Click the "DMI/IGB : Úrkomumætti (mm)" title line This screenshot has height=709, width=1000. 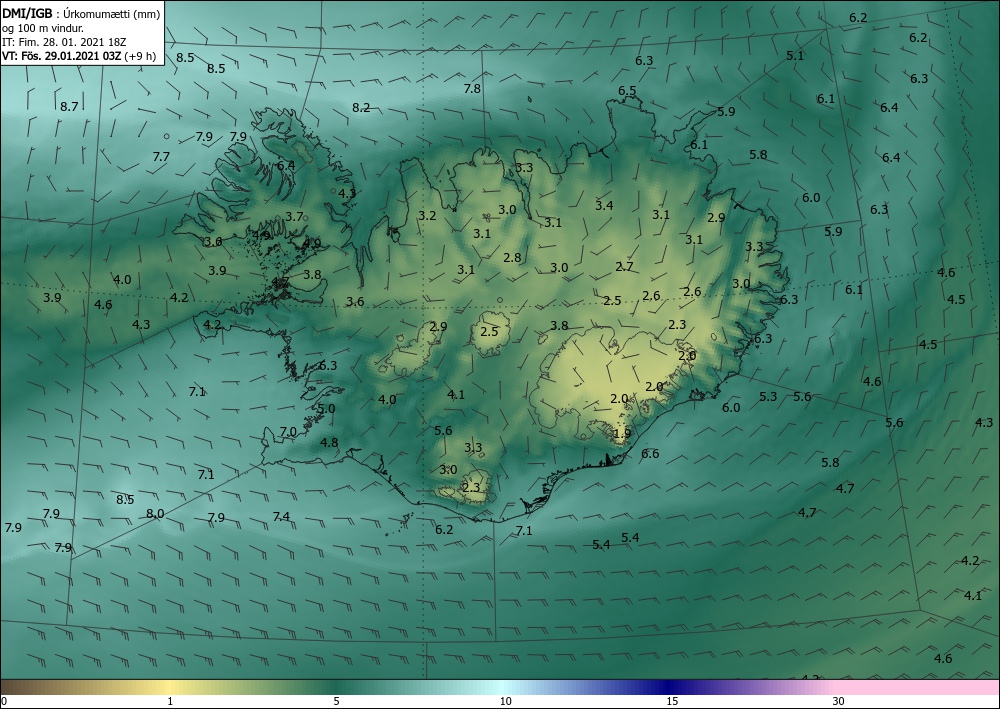pos(81,14)
